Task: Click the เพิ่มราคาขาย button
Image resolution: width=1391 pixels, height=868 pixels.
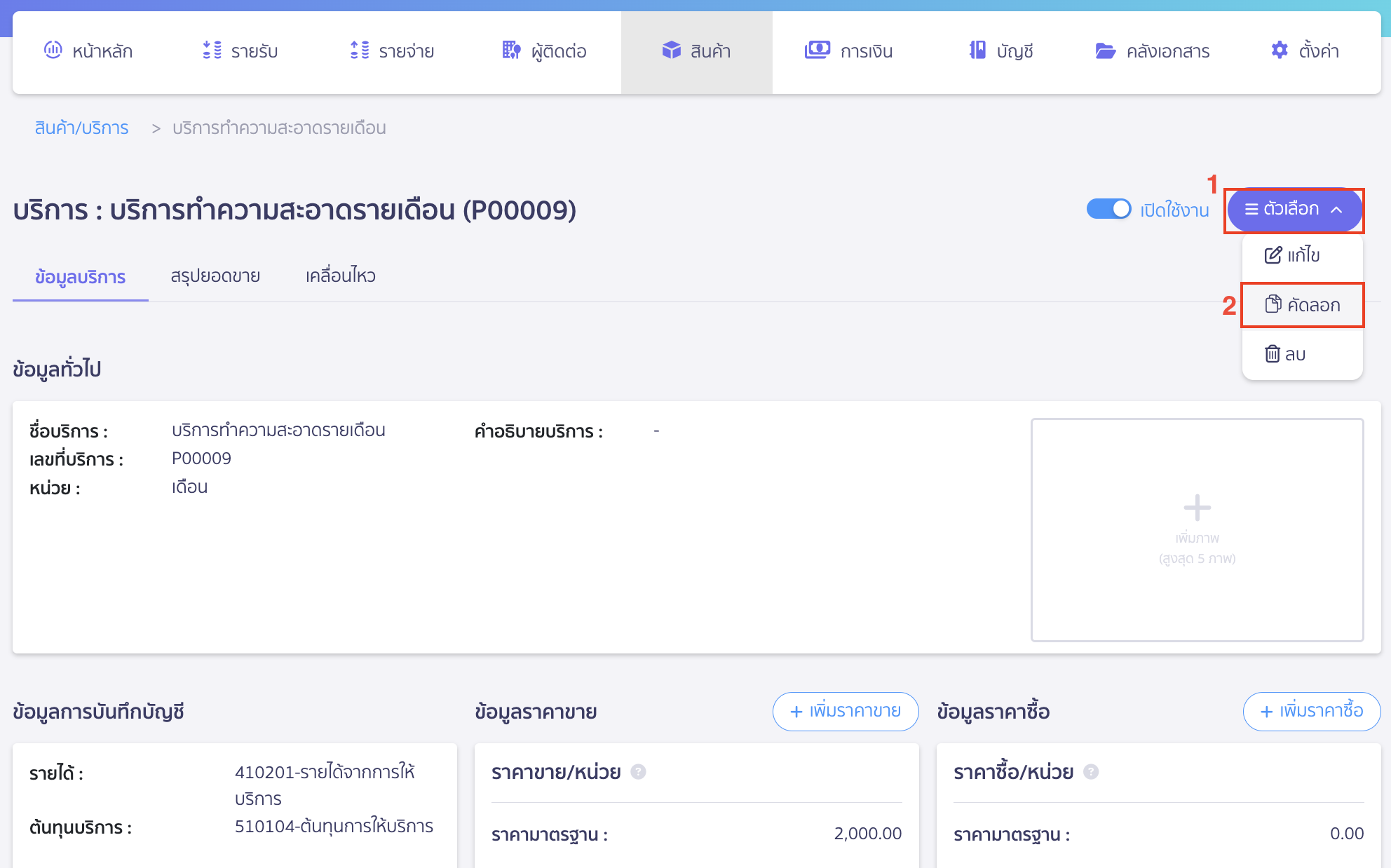Action: [x=845, y=711]
